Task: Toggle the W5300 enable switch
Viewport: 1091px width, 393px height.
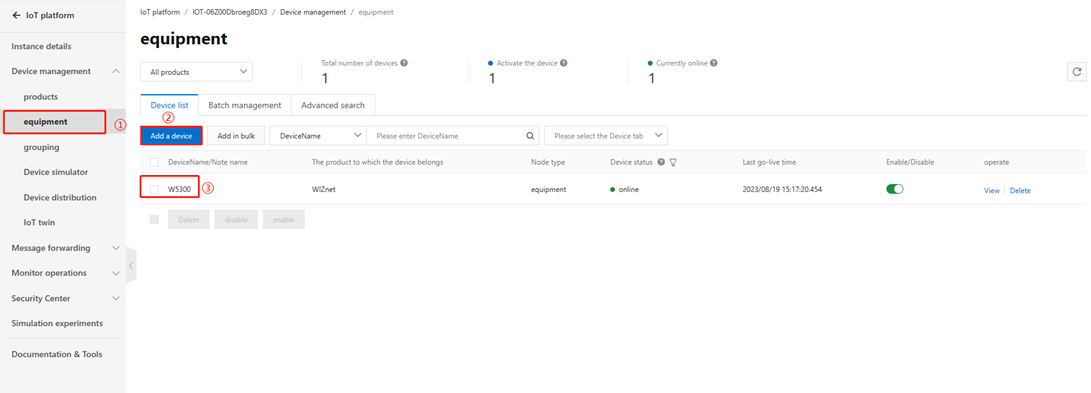Action: tap(895, 189)
